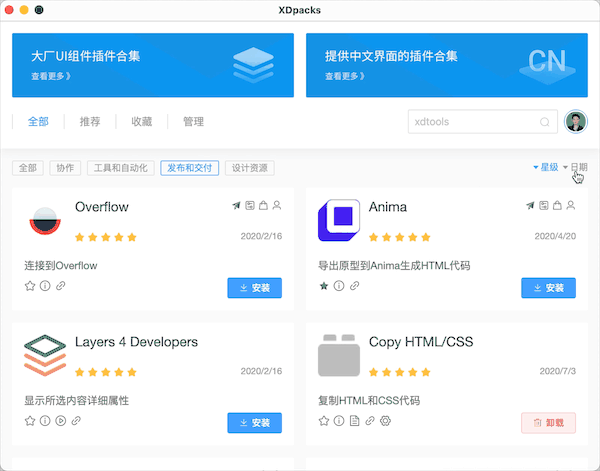Sort plugins by 星级 rating
600x471 pixels.
tap(546, 167)
